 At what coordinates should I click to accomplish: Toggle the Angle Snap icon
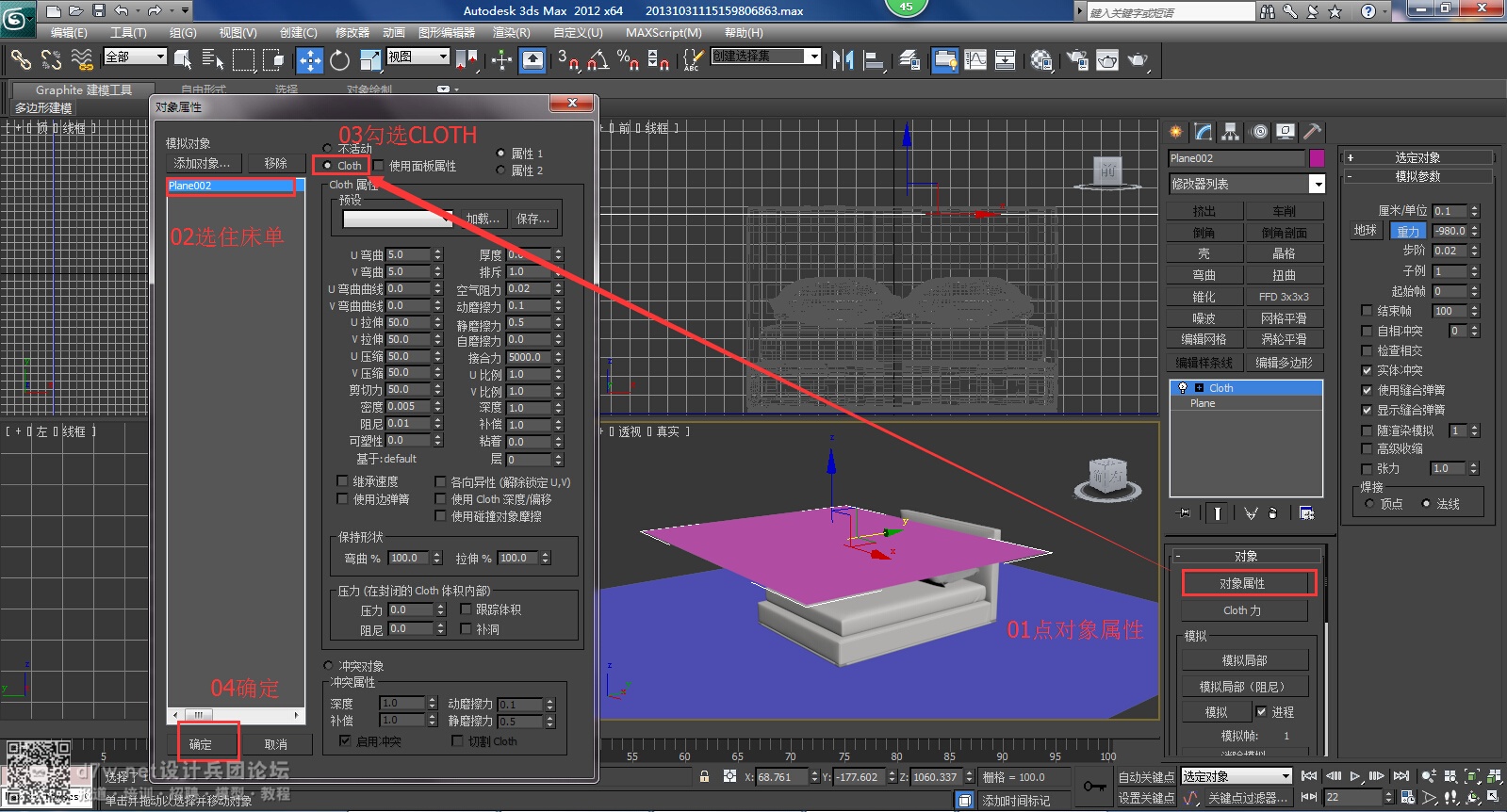(598, 60)
